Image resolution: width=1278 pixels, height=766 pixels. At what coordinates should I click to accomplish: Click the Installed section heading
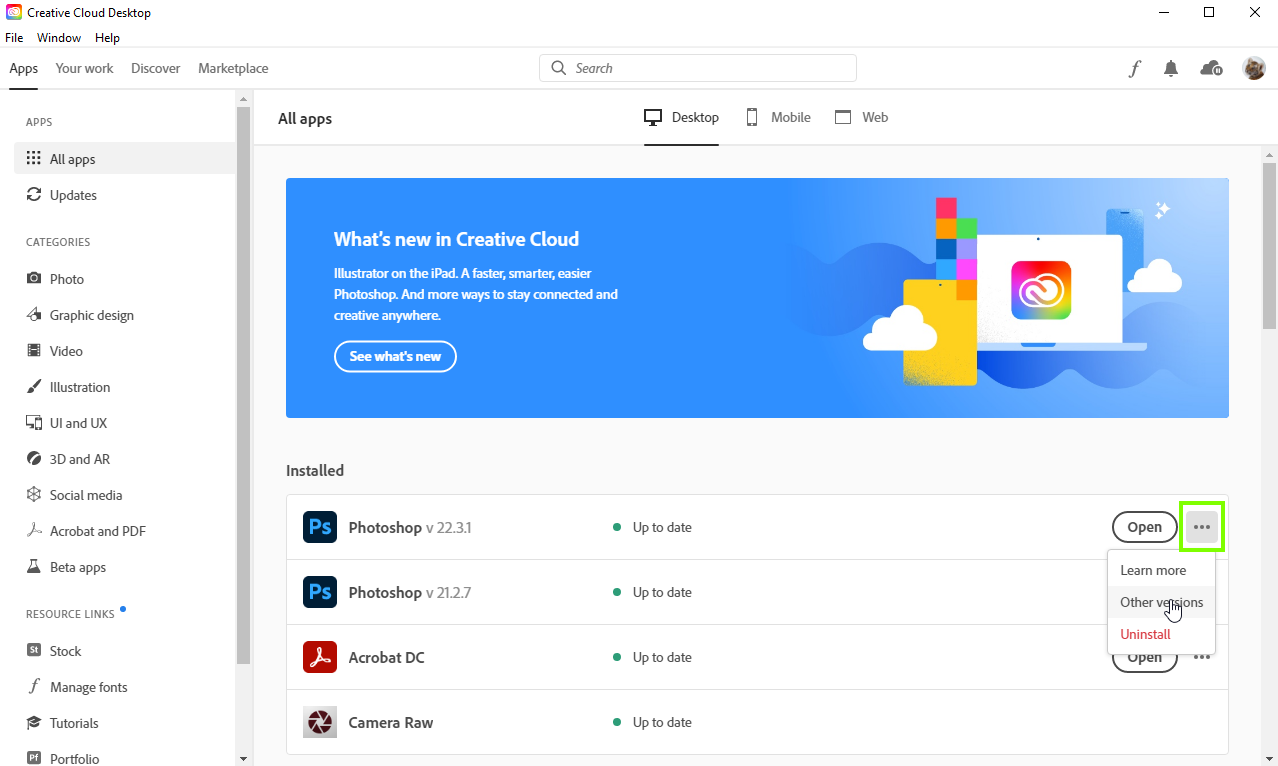click(x=315, y=470)
